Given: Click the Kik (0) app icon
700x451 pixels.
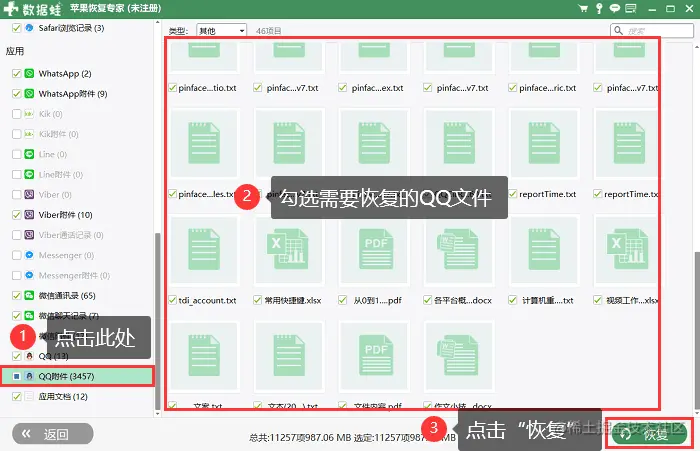Looking at the screenshot, I should coord(29,114).
